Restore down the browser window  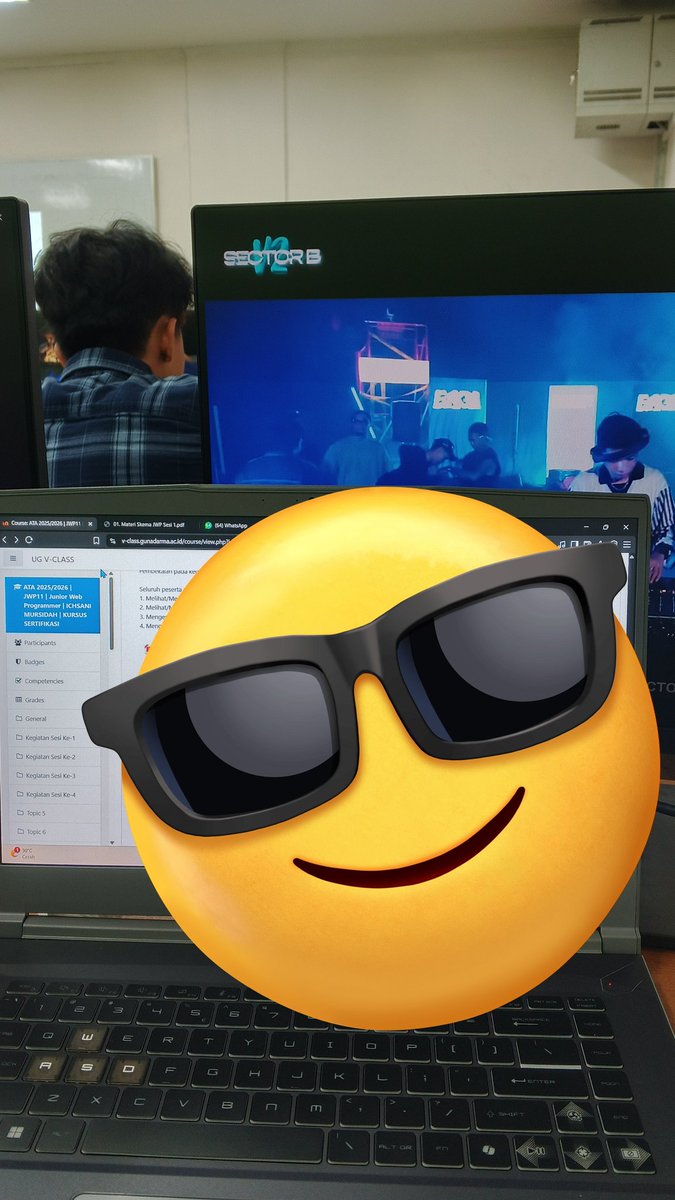click(x=605, y=527)
